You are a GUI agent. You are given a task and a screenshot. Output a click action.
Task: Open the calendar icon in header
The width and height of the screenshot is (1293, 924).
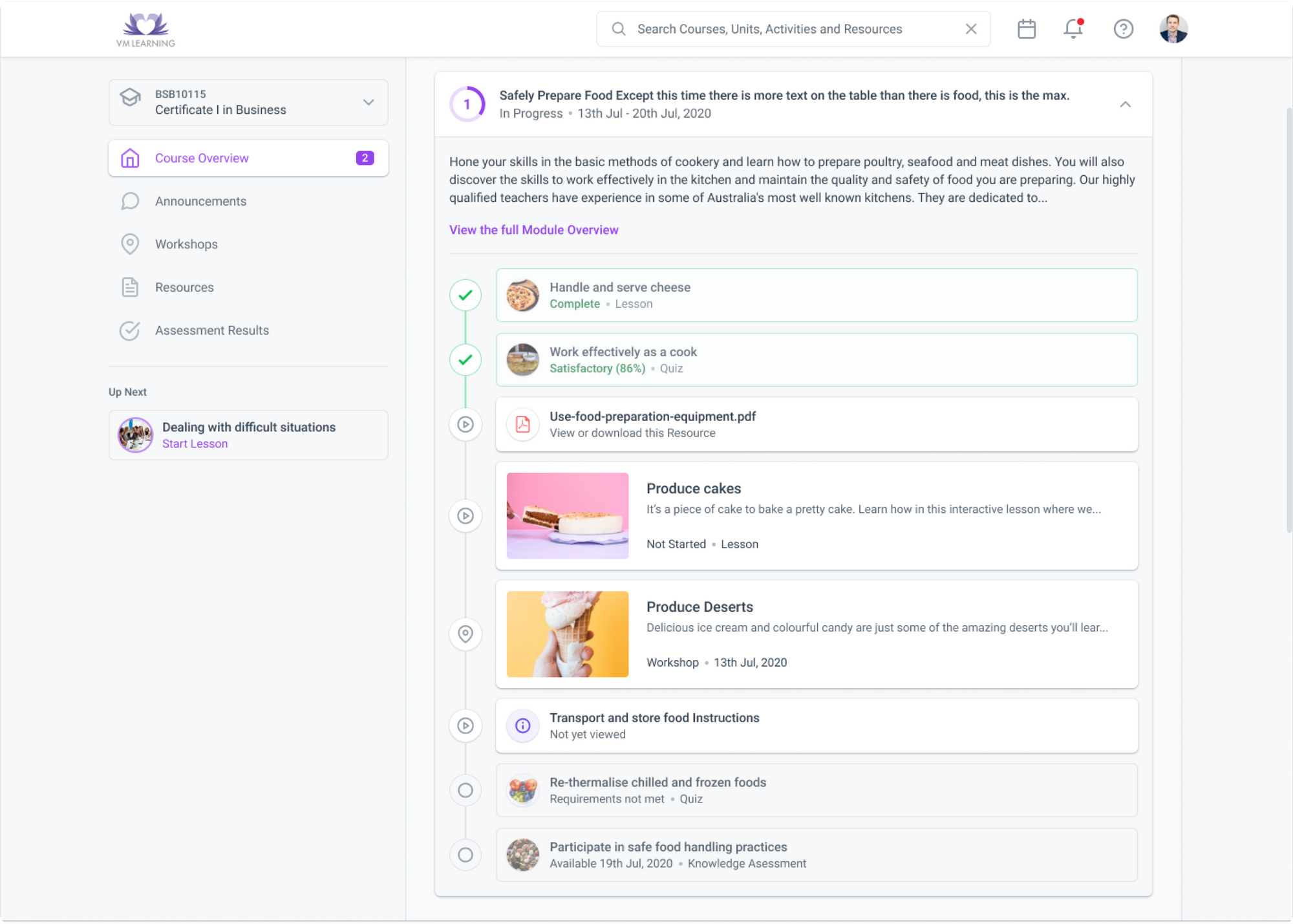tap(1026, 29)
